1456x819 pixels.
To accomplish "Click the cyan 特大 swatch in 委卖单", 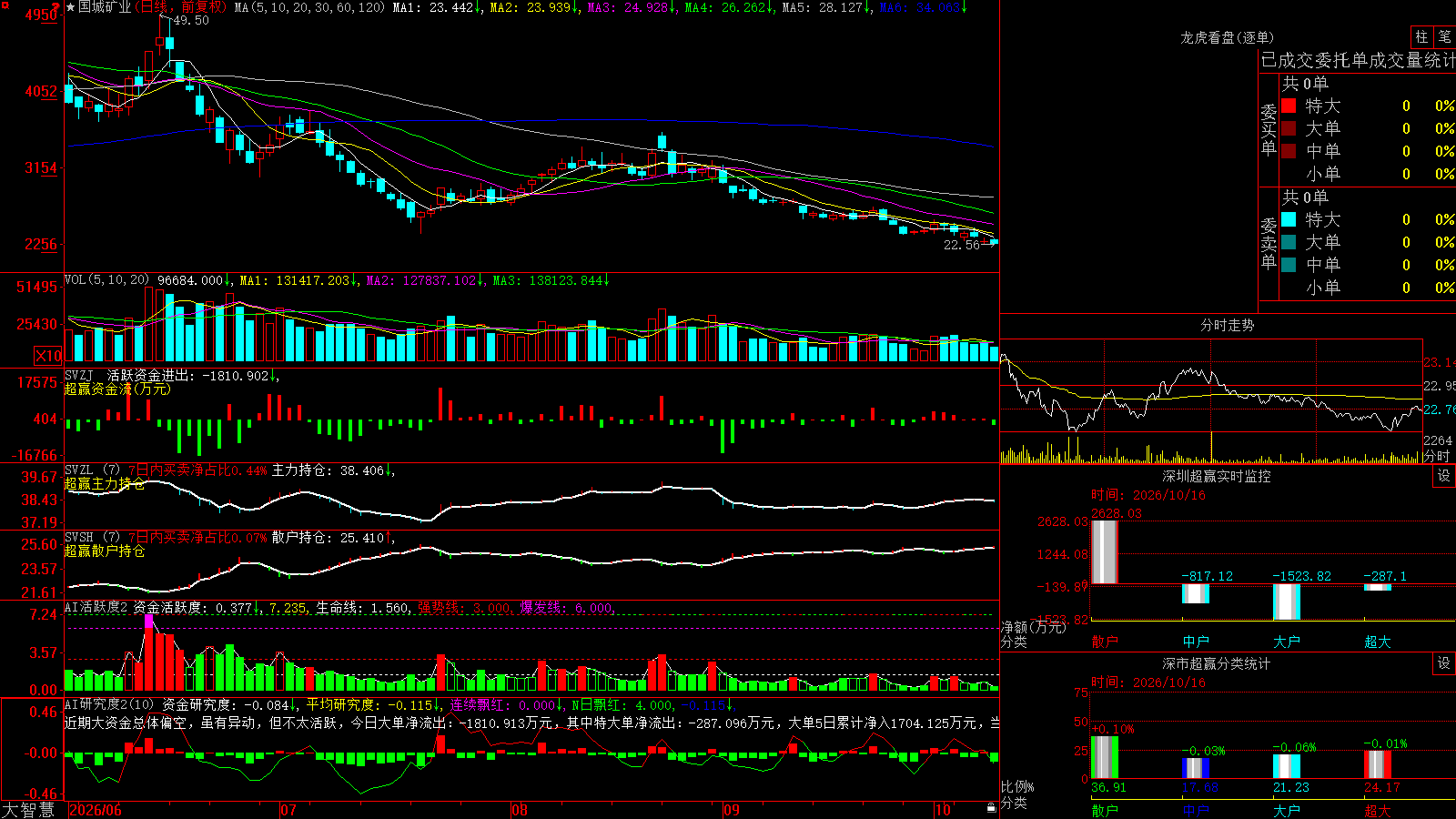I will 1289,219.
